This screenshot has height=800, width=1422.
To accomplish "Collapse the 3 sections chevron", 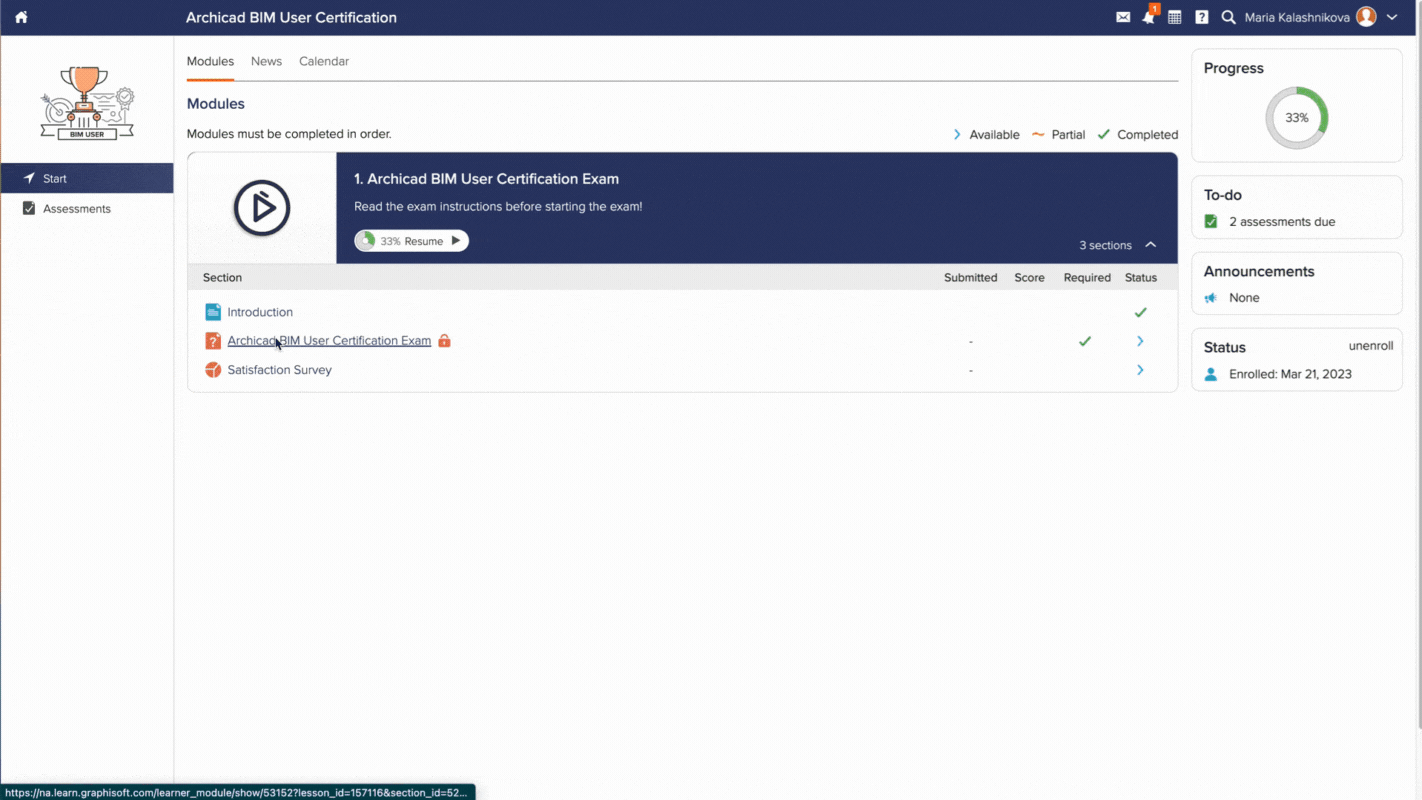I will click(x=1151, y=245).
